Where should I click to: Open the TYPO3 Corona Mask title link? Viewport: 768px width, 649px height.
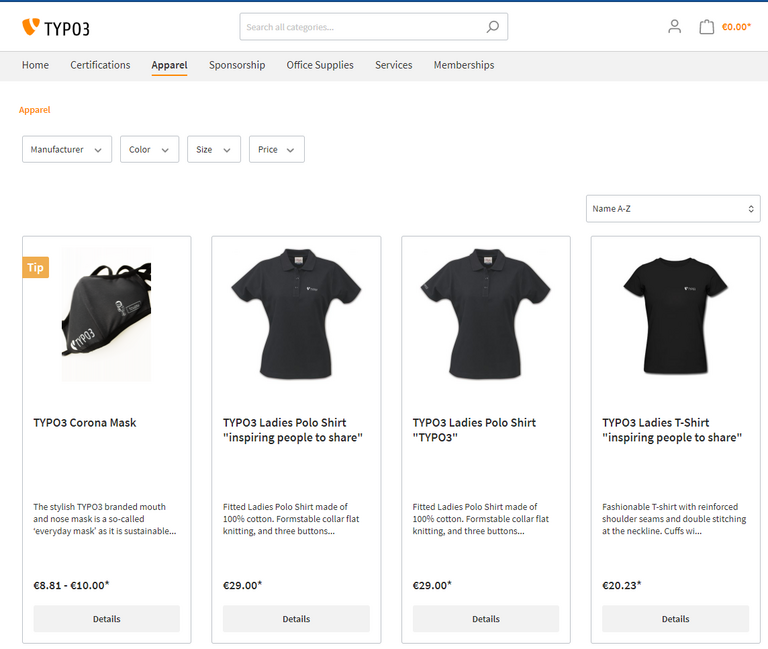(85, 422)
